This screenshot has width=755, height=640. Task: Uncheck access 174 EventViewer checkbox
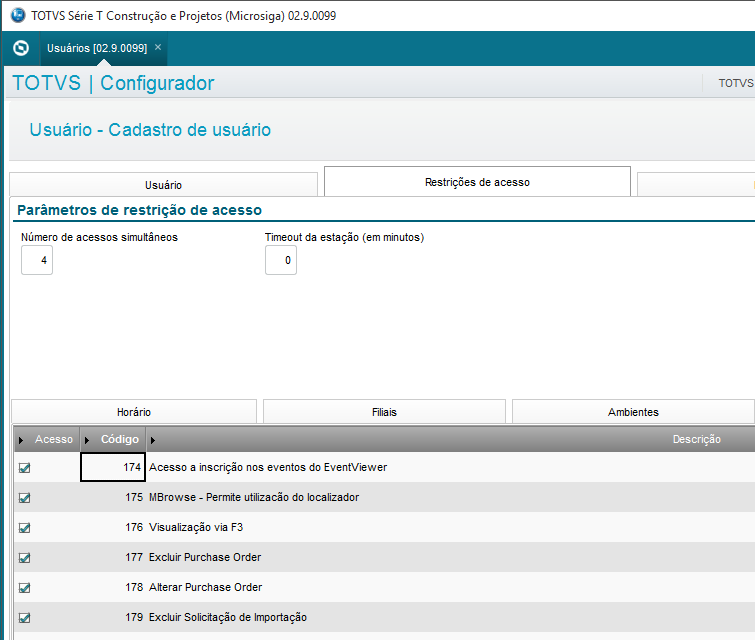25,468
